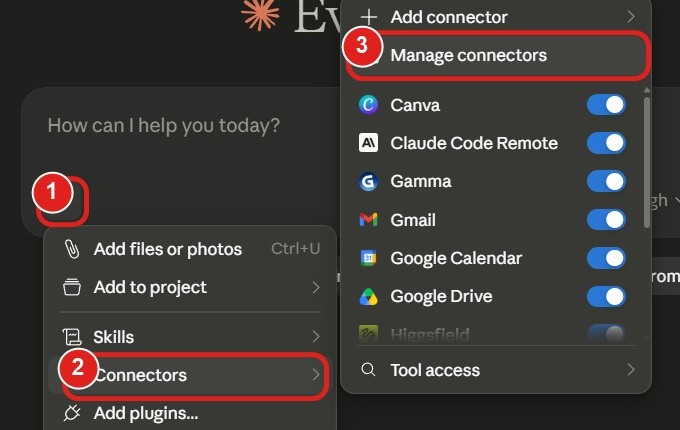680x430 pixels.
Task: Toggle off Google Drive connector
Action: (x=606, y=296)
